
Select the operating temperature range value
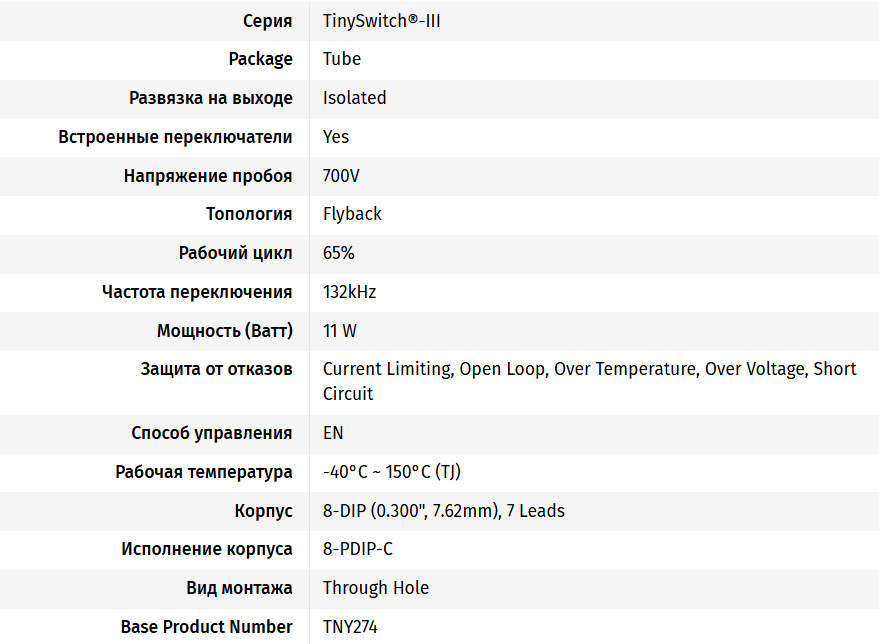click(392, 472)
